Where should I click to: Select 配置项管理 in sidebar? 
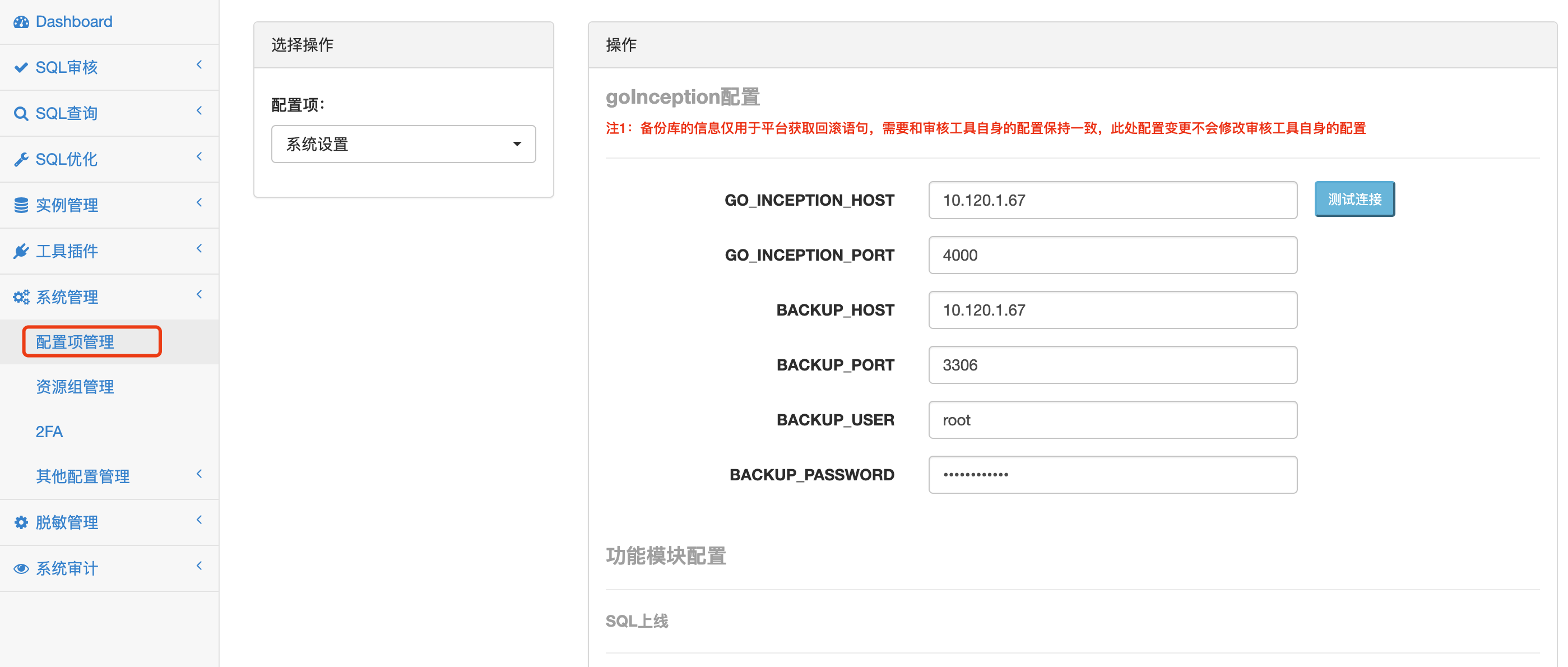click(75, 342)
